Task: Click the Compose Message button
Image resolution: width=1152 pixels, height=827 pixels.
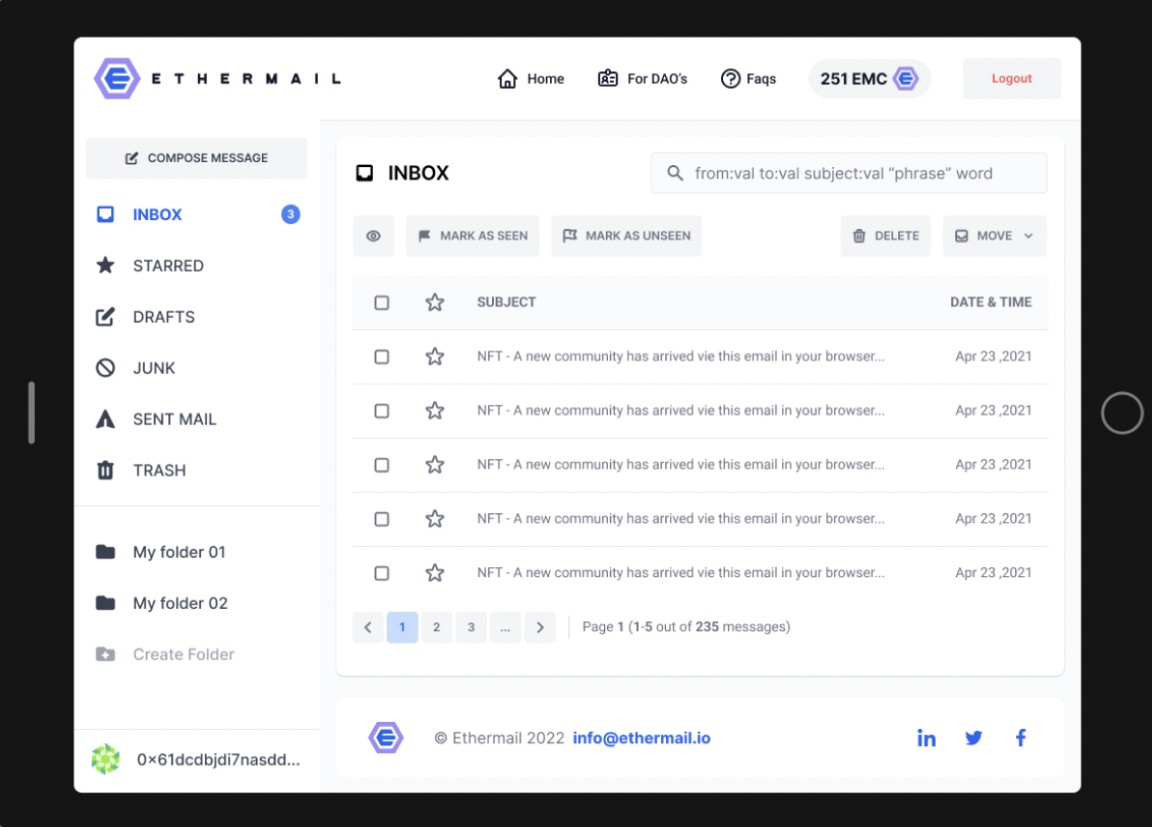Action: [x=196, y=158]
